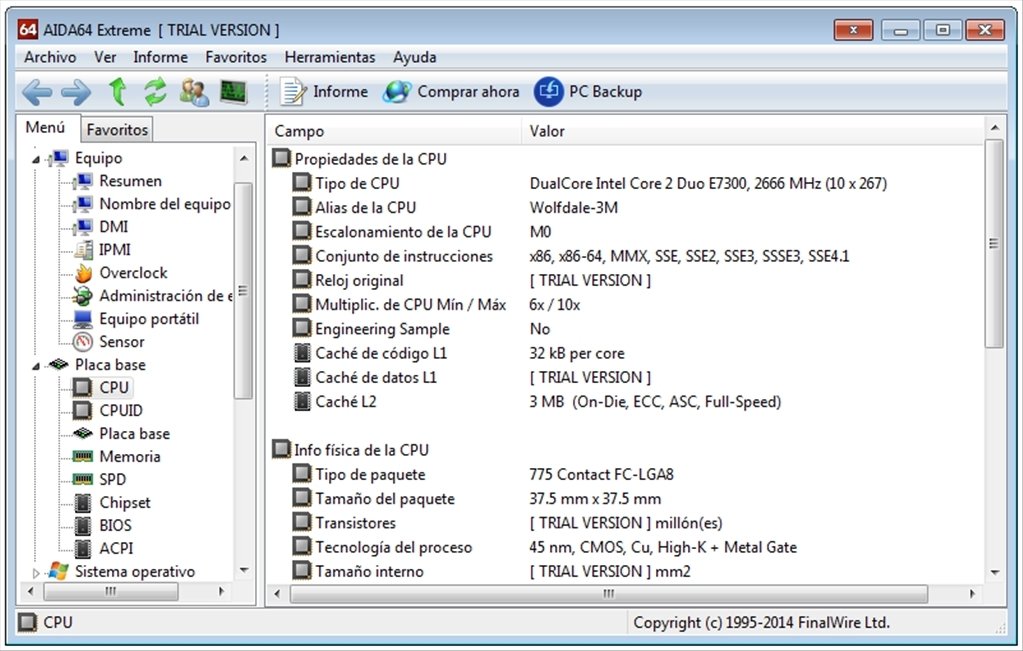The width and height of the screenshot is (1023, 651).
Task: Select the Reloj original row
Action: [x=626, y=280]
